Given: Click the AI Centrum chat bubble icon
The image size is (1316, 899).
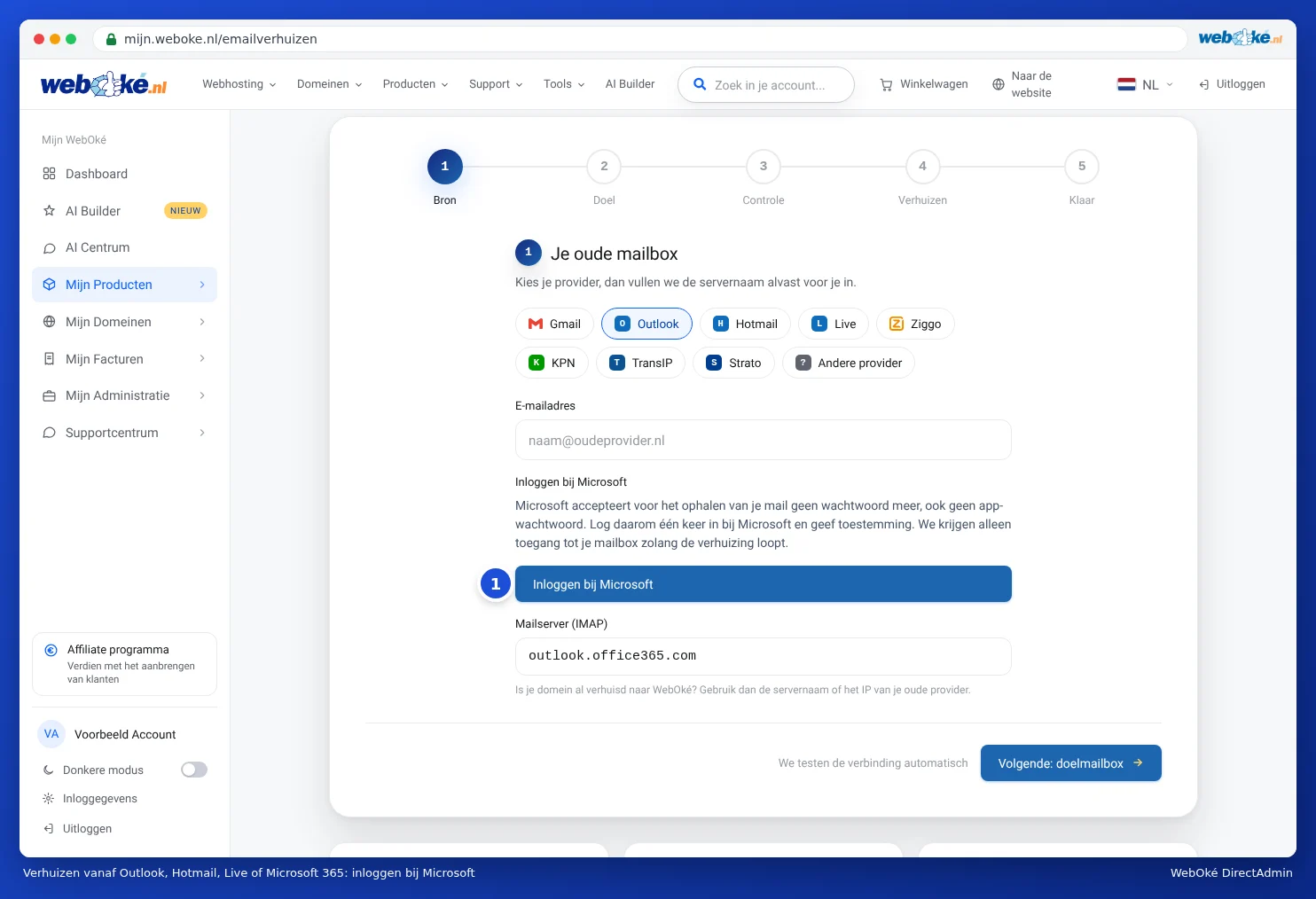Looking at the screenshot, I should tap(50, 248).
